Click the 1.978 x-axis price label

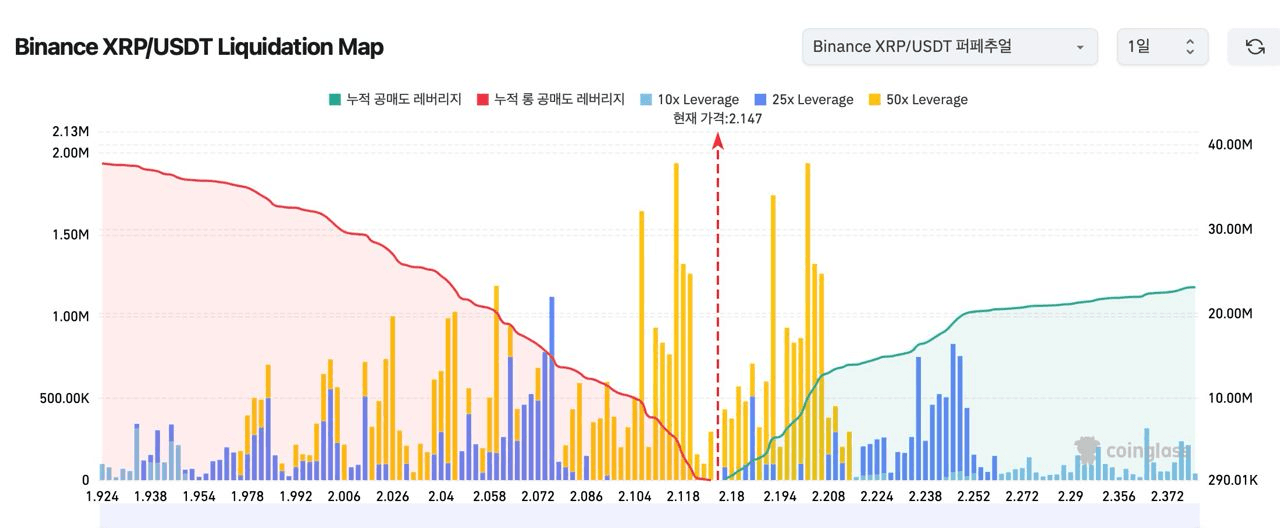click(x=246, y=496)
